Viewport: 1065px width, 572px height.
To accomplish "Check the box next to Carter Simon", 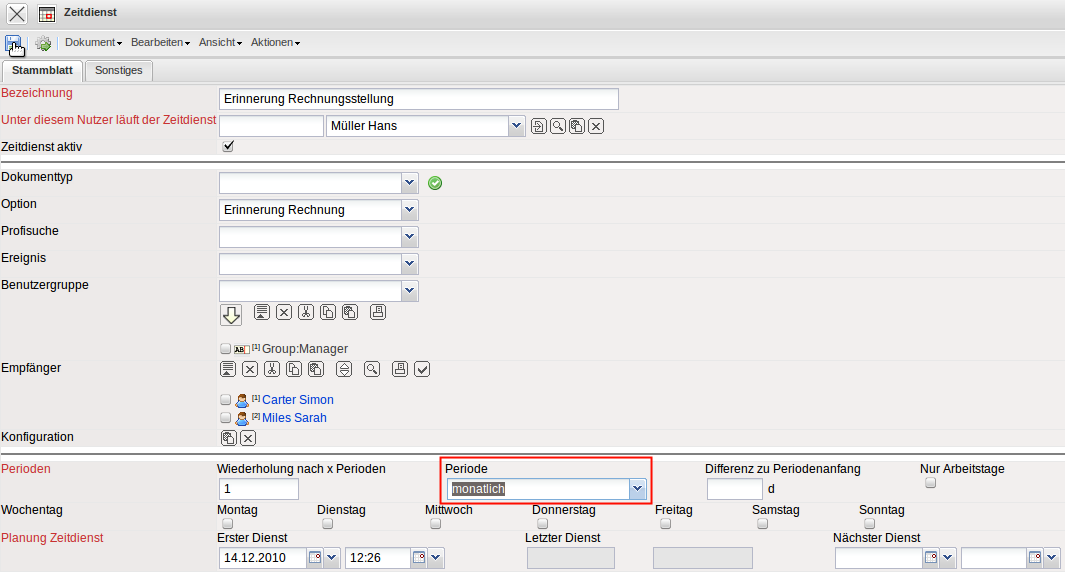I will [x=225, y=400].
